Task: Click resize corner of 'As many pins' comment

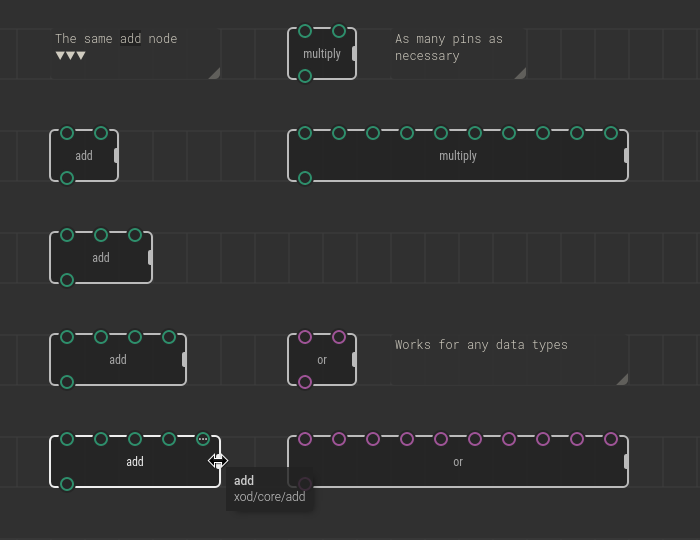Action: pyautogui.click(x=520, y=73)
